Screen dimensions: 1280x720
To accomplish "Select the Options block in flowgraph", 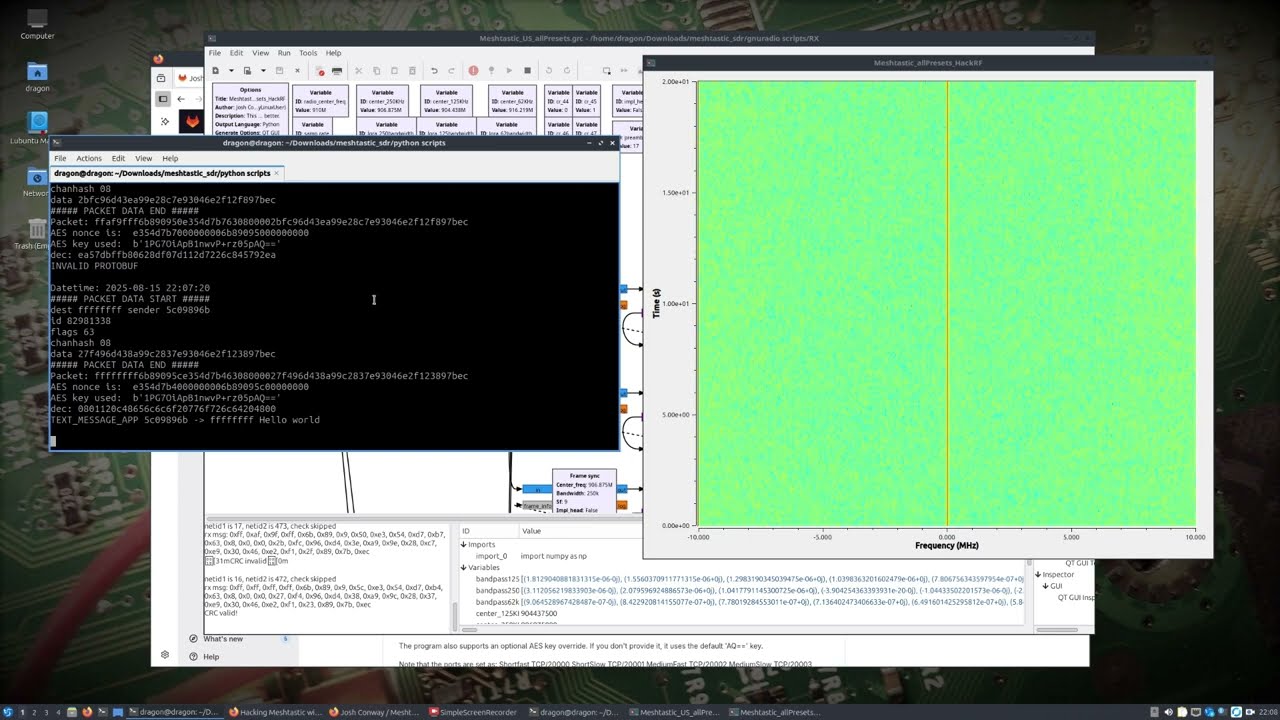I will point(250,110).
